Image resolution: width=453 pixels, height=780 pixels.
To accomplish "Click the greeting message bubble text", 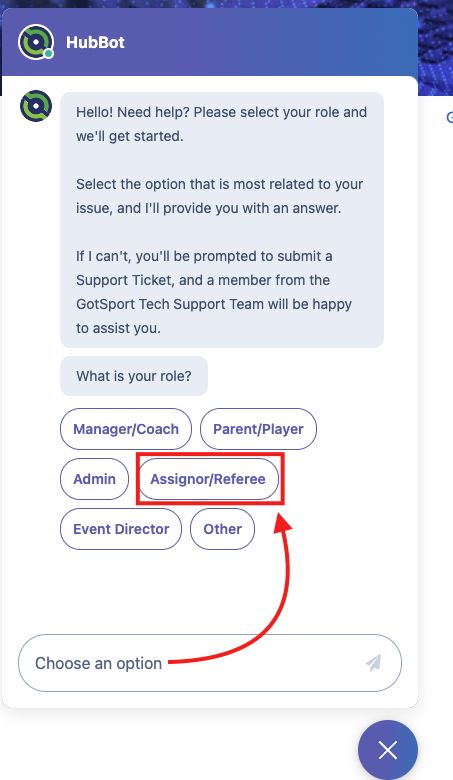I will point(222,220).
